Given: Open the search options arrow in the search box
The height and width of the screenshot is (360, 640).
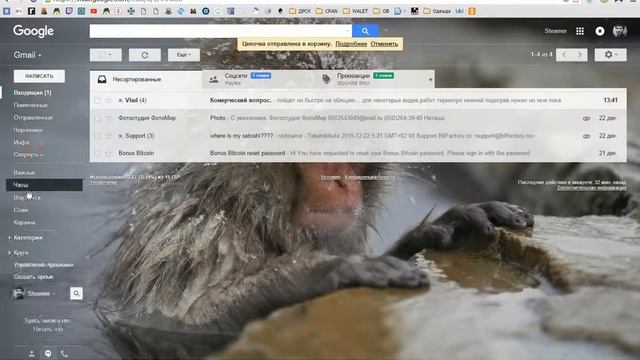Looking at the screenshot, I should pyautogui.click(x=348, y=31).
